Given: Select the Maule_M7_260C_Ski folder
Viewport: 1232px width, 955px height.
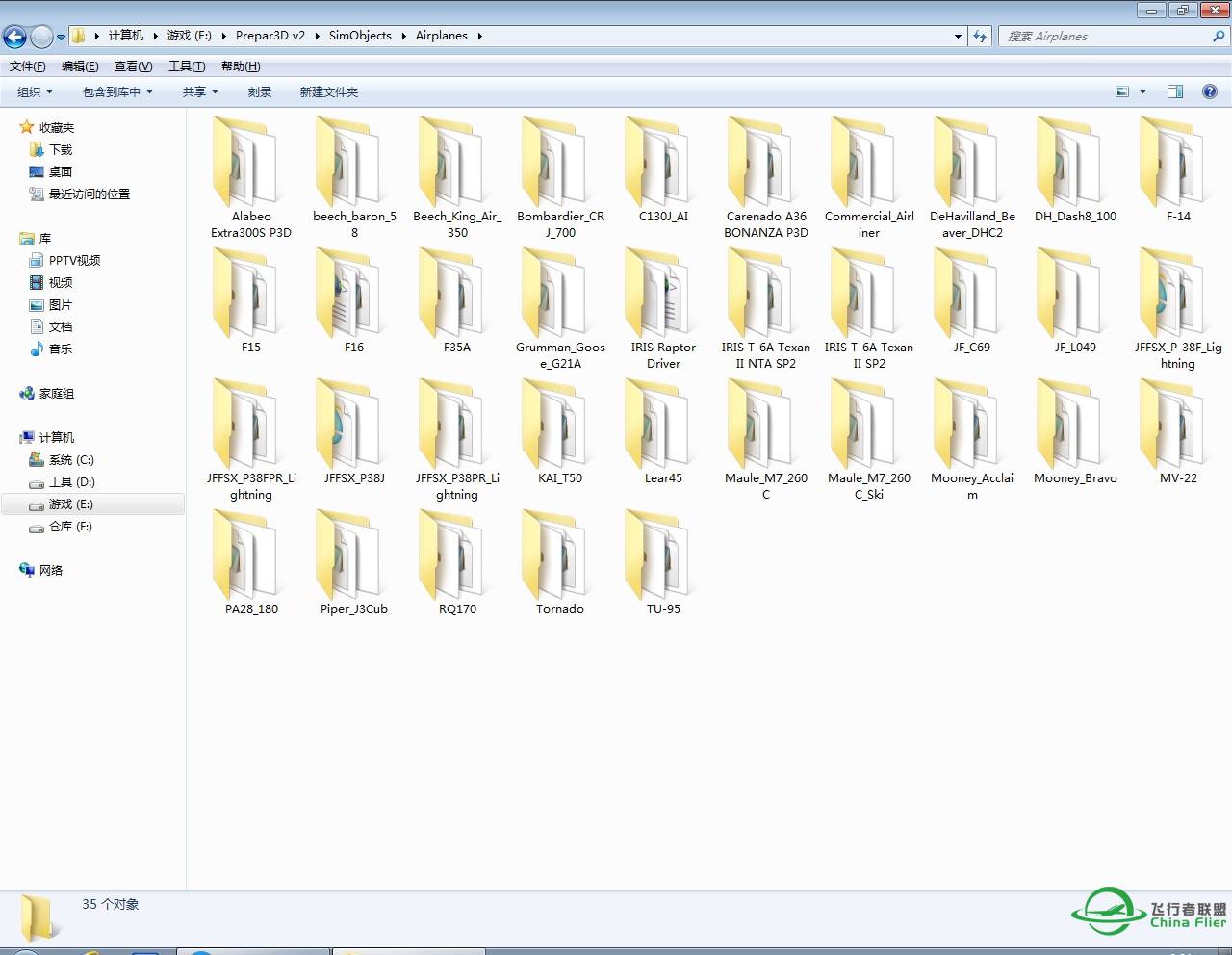Looking at the screenshot, I should (869, 439).
